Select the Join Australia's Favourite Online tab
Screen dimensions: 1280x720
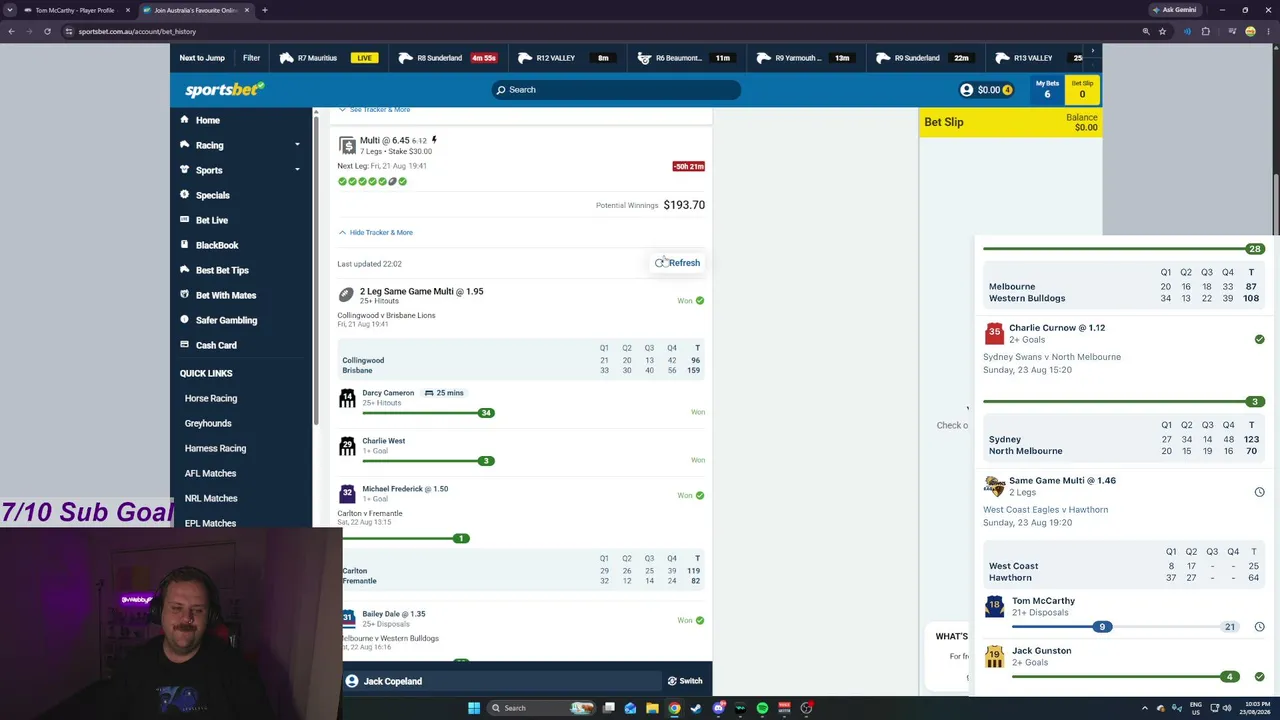coord(195,10)
